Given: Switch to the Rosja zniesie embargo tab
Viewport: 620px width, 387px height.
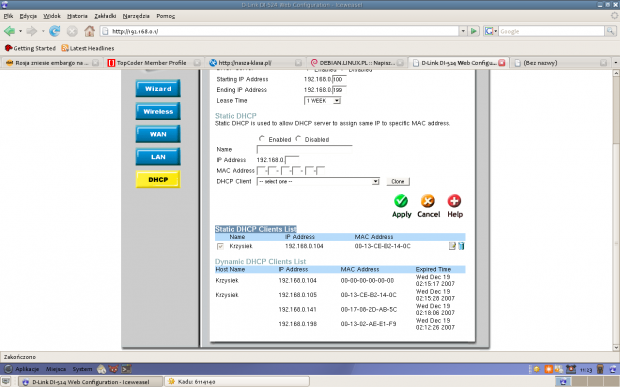Looking at the screenshot, I should point(51,63).
